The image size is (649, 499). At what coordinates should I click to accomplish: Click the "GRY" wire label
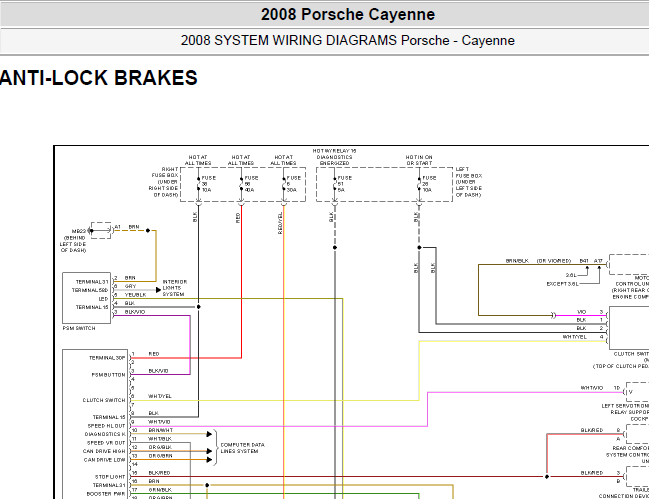(x=130, y=286)
